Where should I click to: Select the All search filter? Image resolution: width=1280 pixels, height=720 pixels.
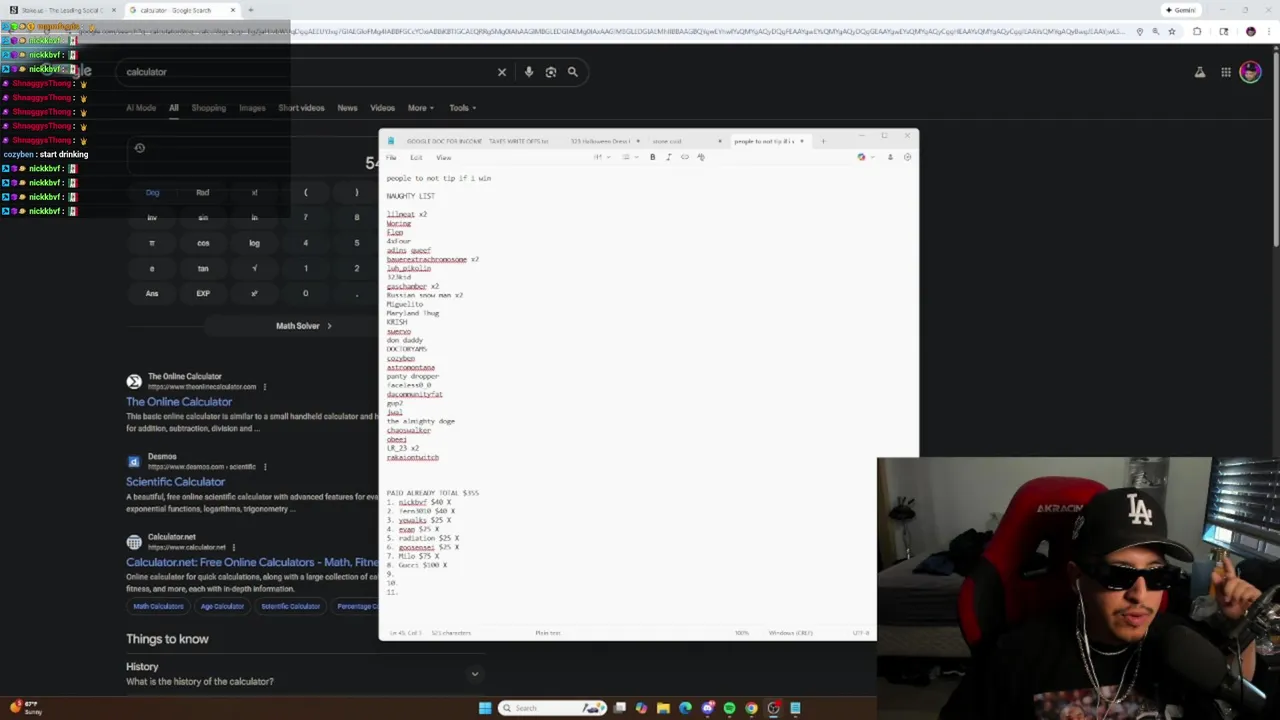point(174,108)
